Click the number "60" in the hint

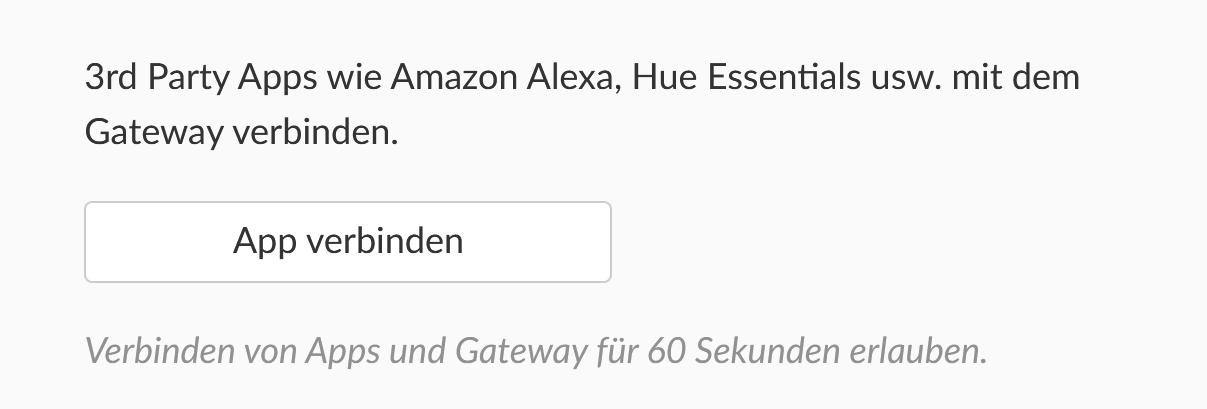coord(666,351)
